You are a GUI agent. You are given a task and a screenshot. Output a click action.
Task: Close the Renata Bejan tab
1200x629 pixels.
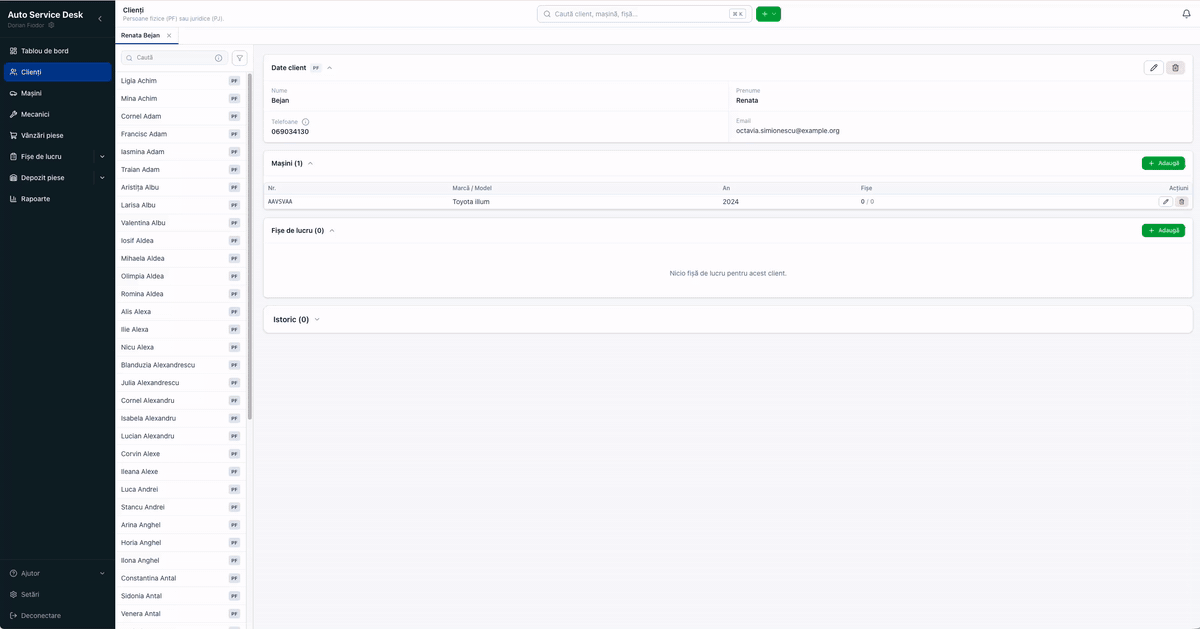[x=169, y=35]
